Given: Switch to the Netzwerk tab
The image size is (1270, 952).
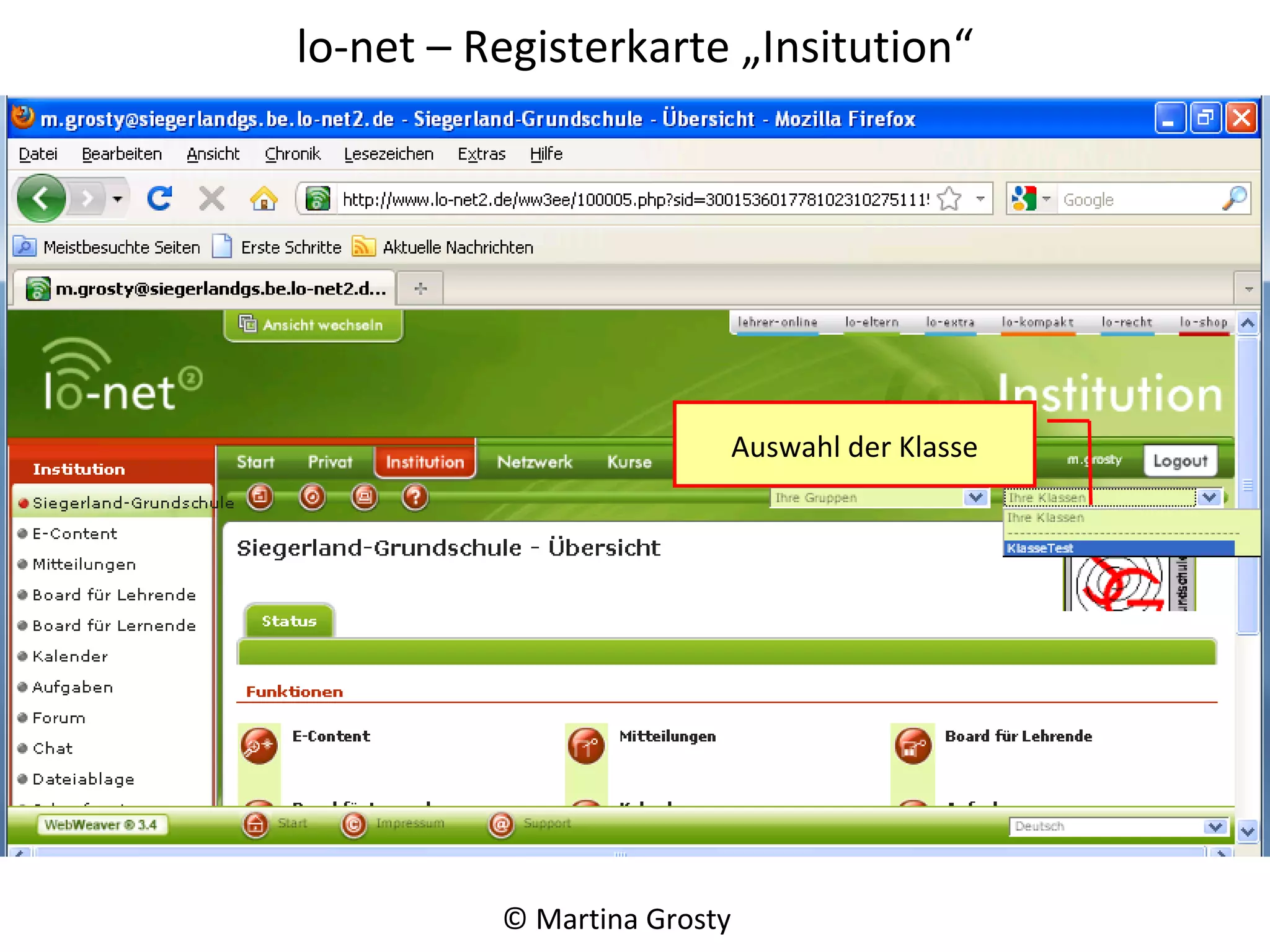Looking at the screenshot, I should [535, 462].
